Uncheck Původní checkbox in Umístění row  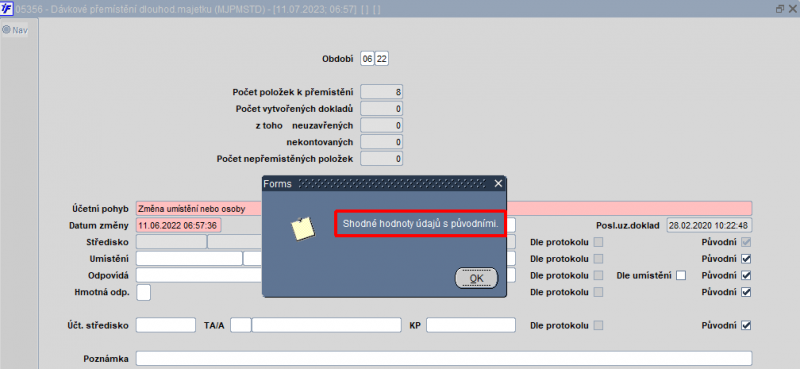[746, 259]
